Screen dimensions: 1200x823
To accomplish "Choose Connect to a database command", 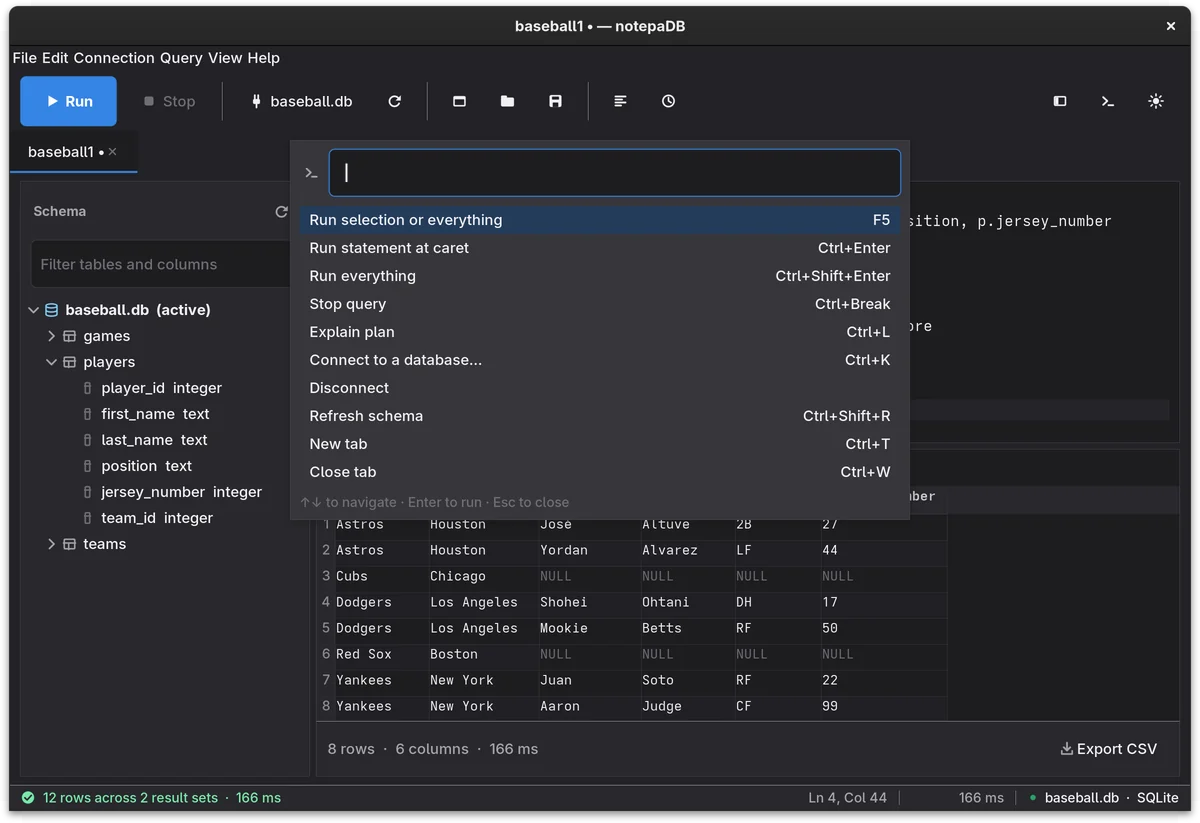I will [600, 360].
